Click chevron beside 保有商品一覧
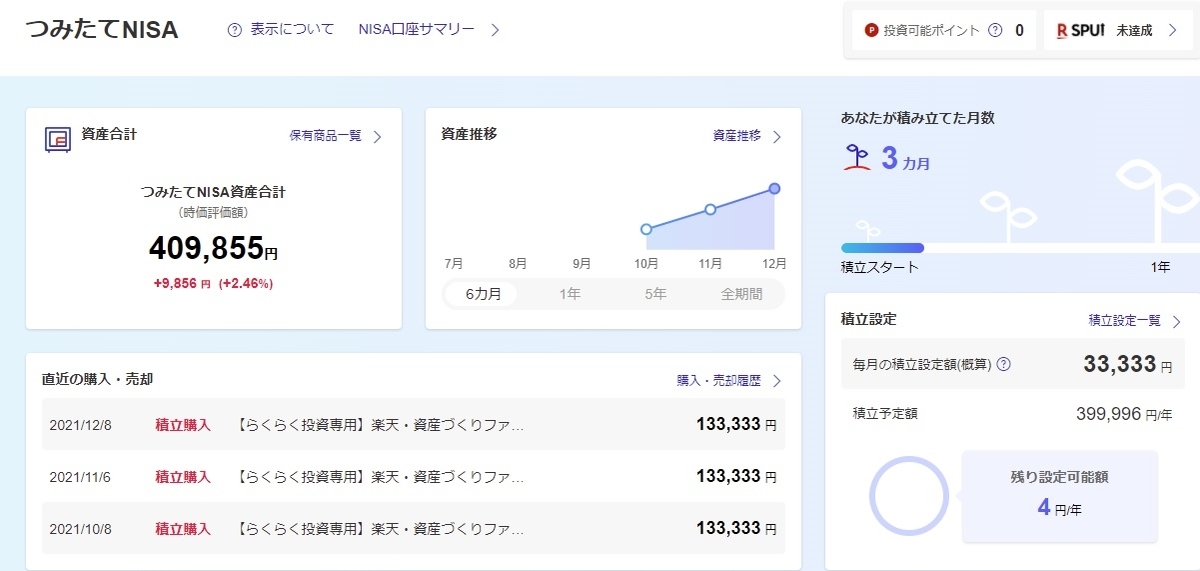The image size is (1200, 571). (x=377, y=137)
